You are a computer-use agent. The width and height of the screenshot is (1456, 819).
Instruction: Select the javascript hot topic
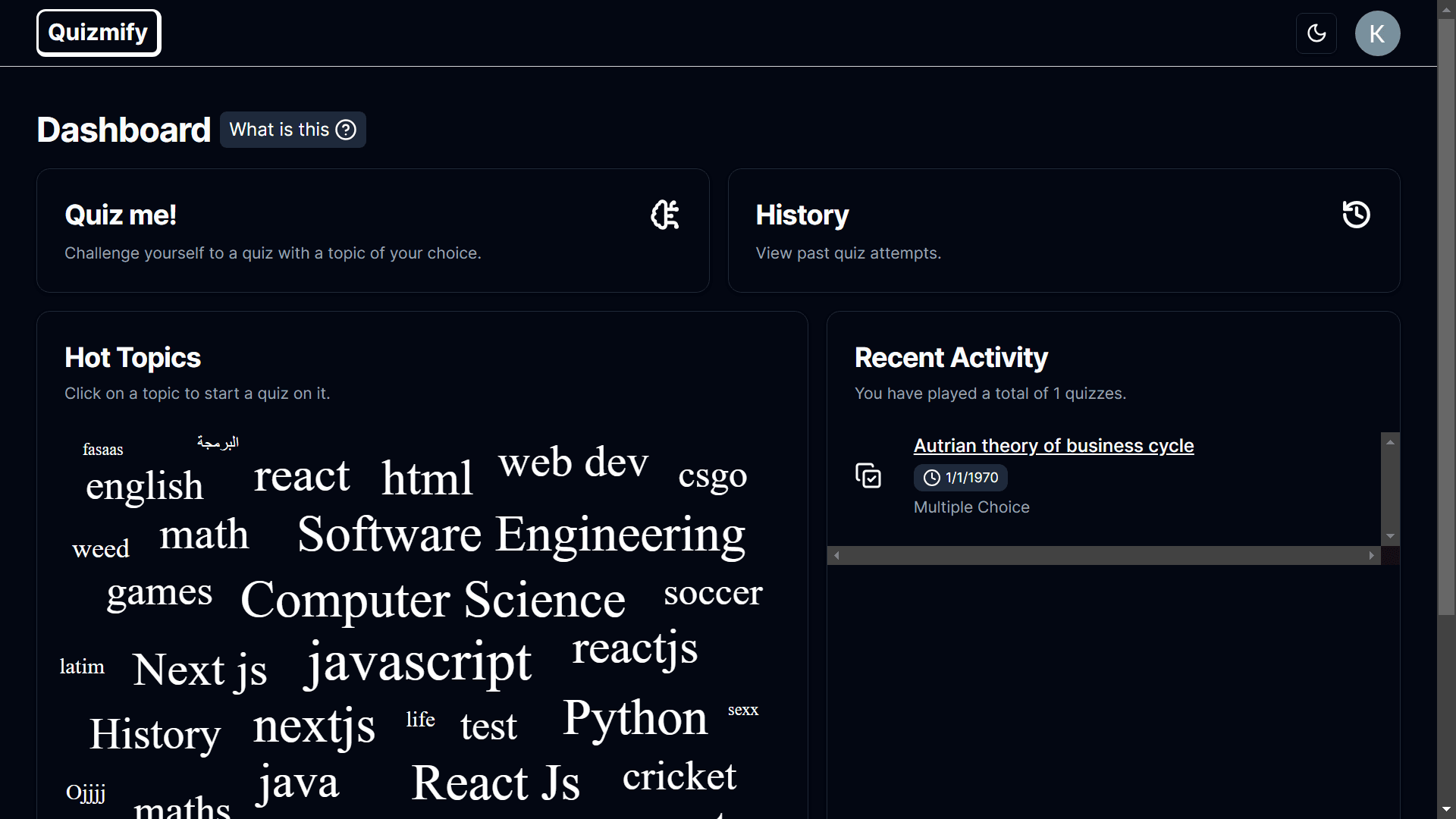click(x=418, y=662)
